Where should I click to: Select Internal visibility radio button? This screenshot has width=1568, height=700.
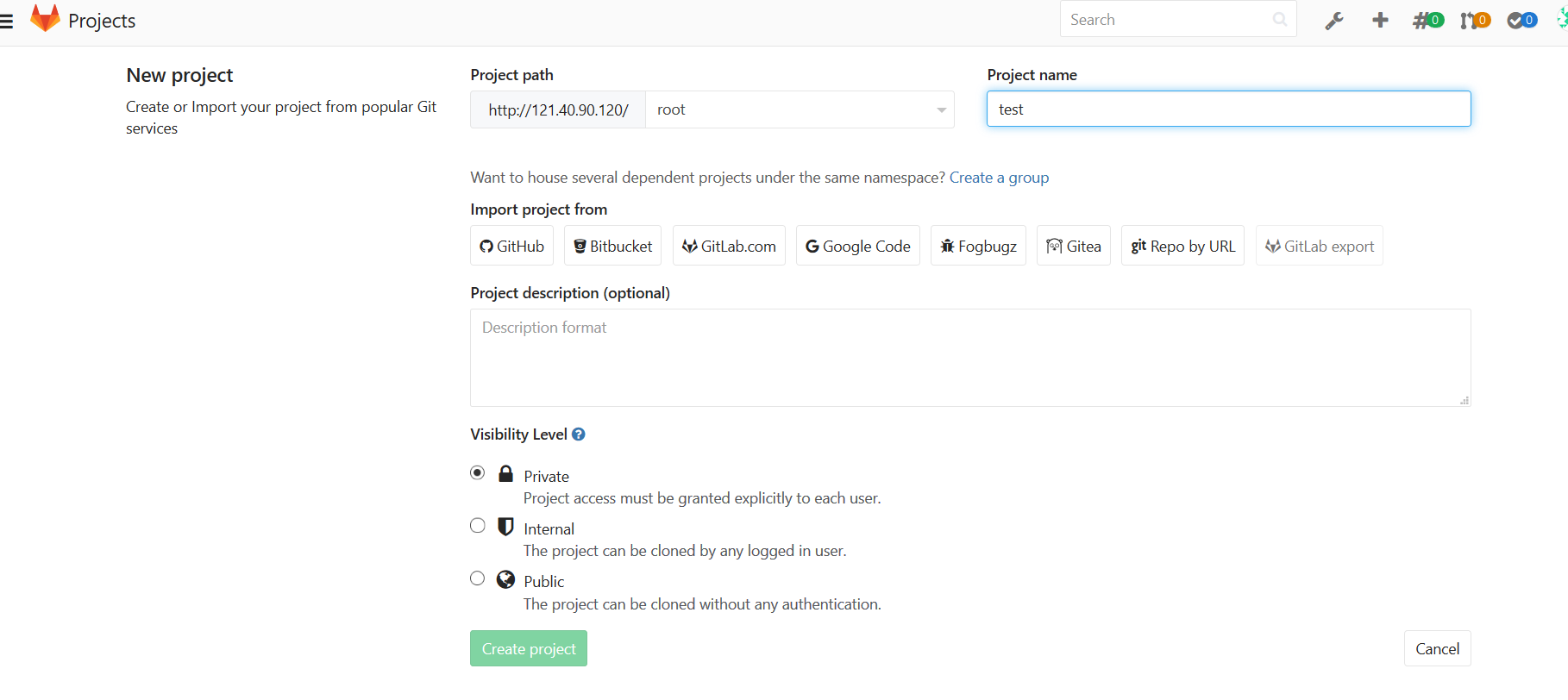(x=478, y=526)
